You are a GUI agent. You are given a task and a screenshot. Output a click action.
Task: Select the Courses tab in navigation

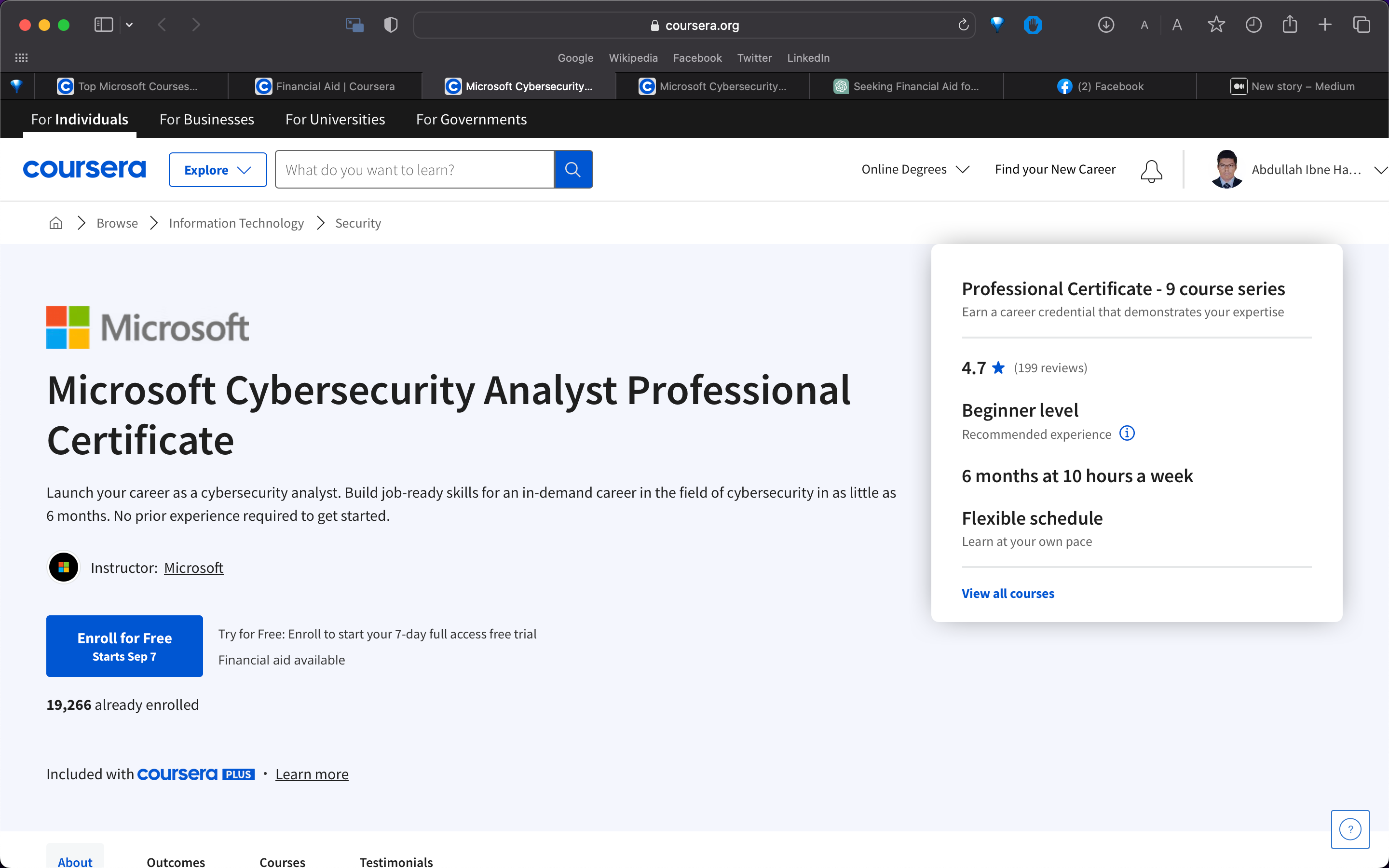click(x=280, y=861)
